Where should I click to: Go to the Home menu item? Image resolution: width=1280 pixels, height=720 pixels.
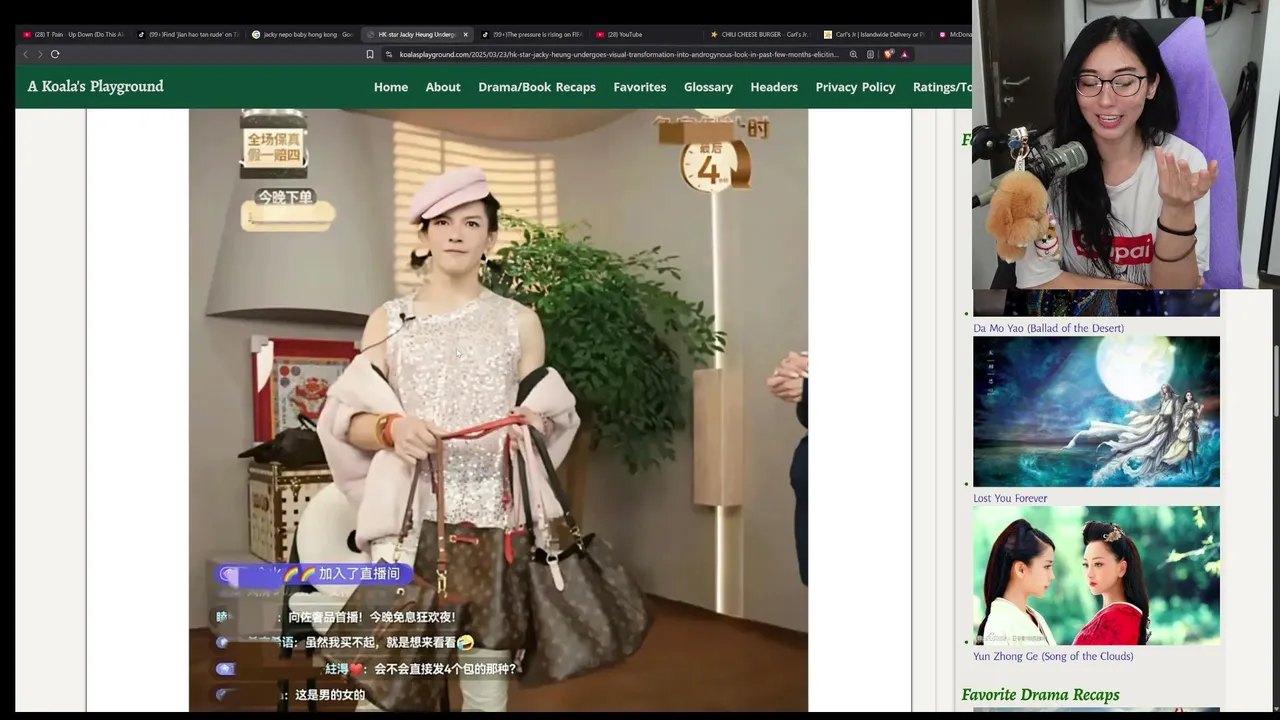391,87
